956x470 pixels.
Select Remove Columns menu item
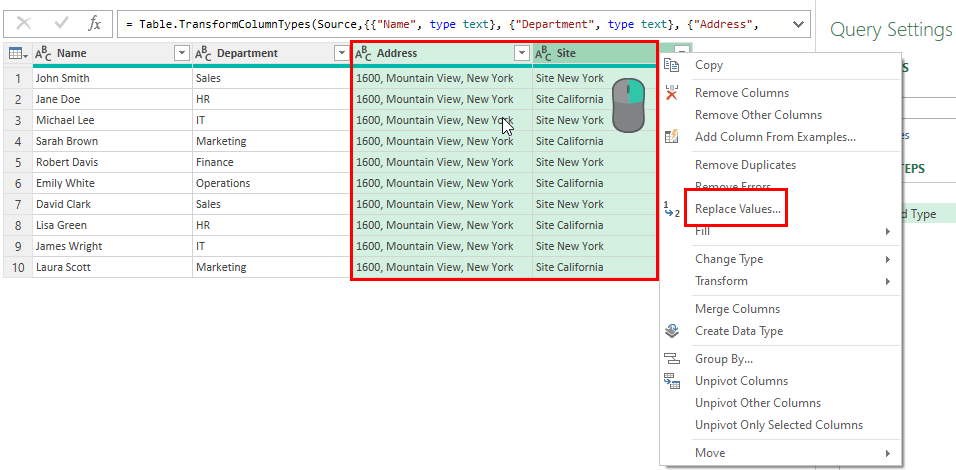742,93
